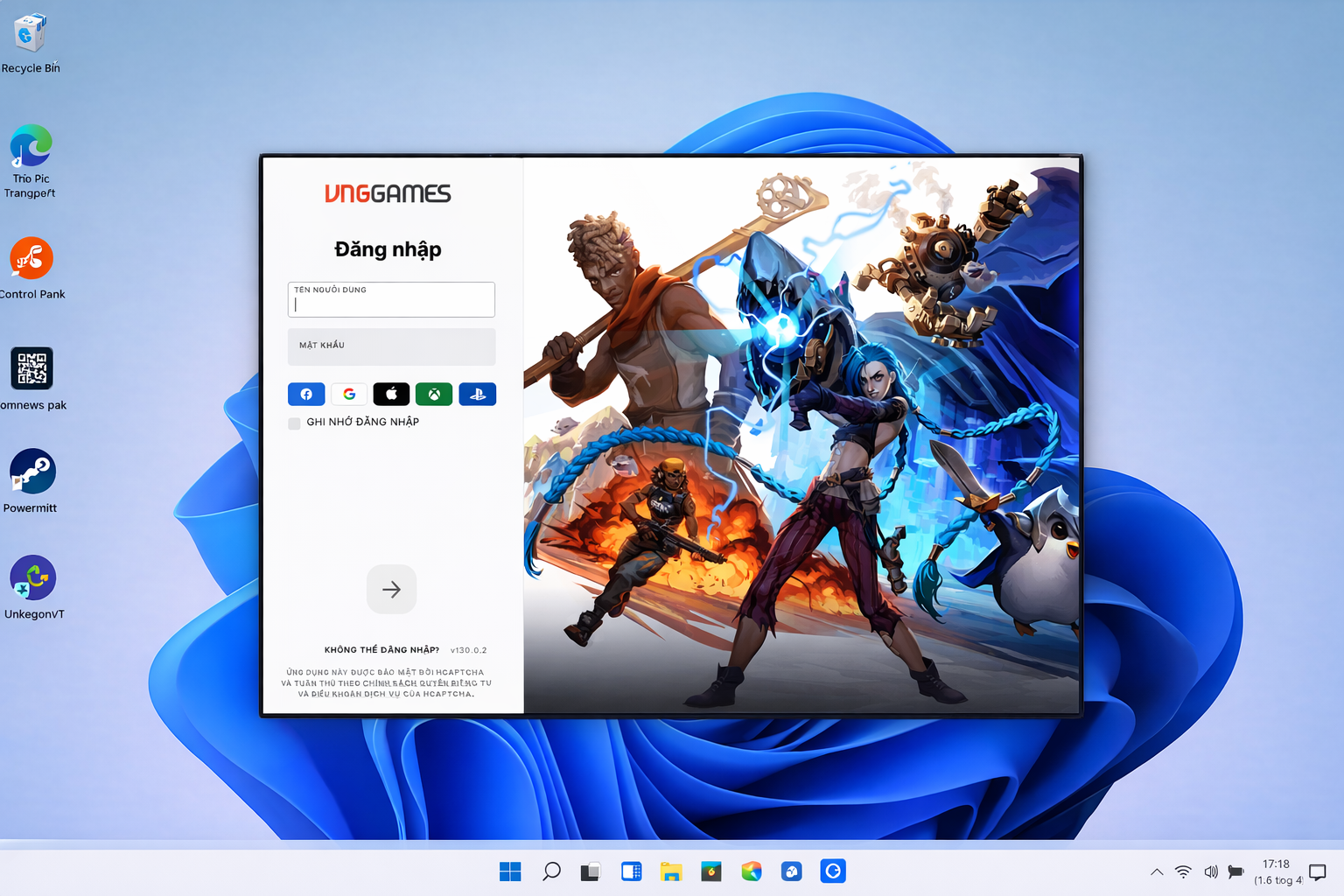Open the Windows Start menu
The image size is (1344, 896).
coord(510,871)
